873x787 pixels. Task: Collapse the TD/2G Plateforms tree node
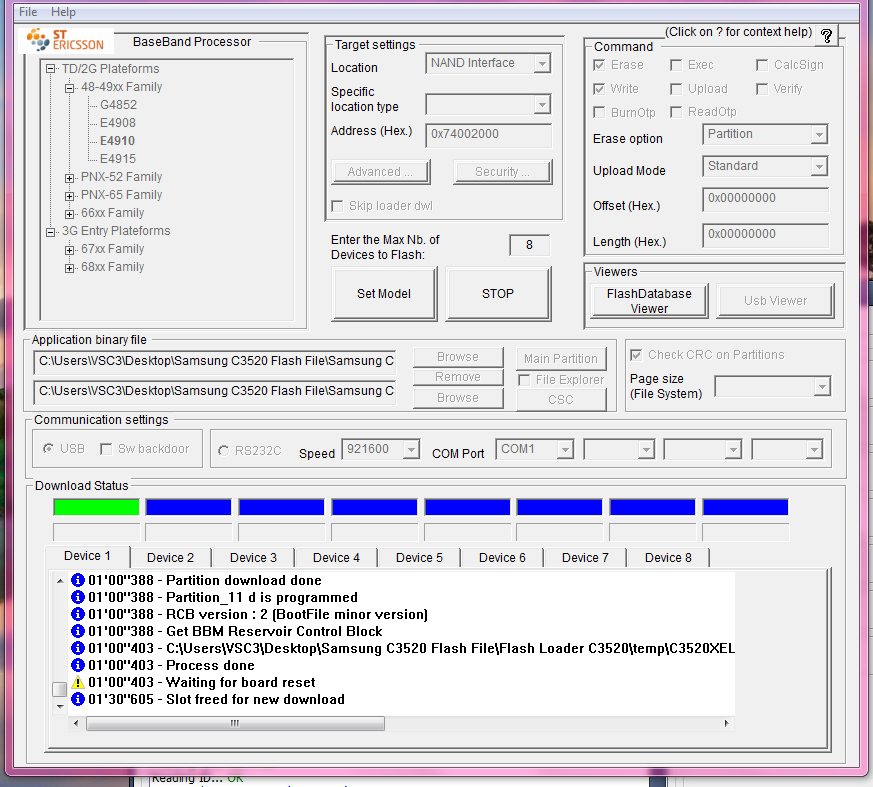pyautogui.click(x=51, y=69)
